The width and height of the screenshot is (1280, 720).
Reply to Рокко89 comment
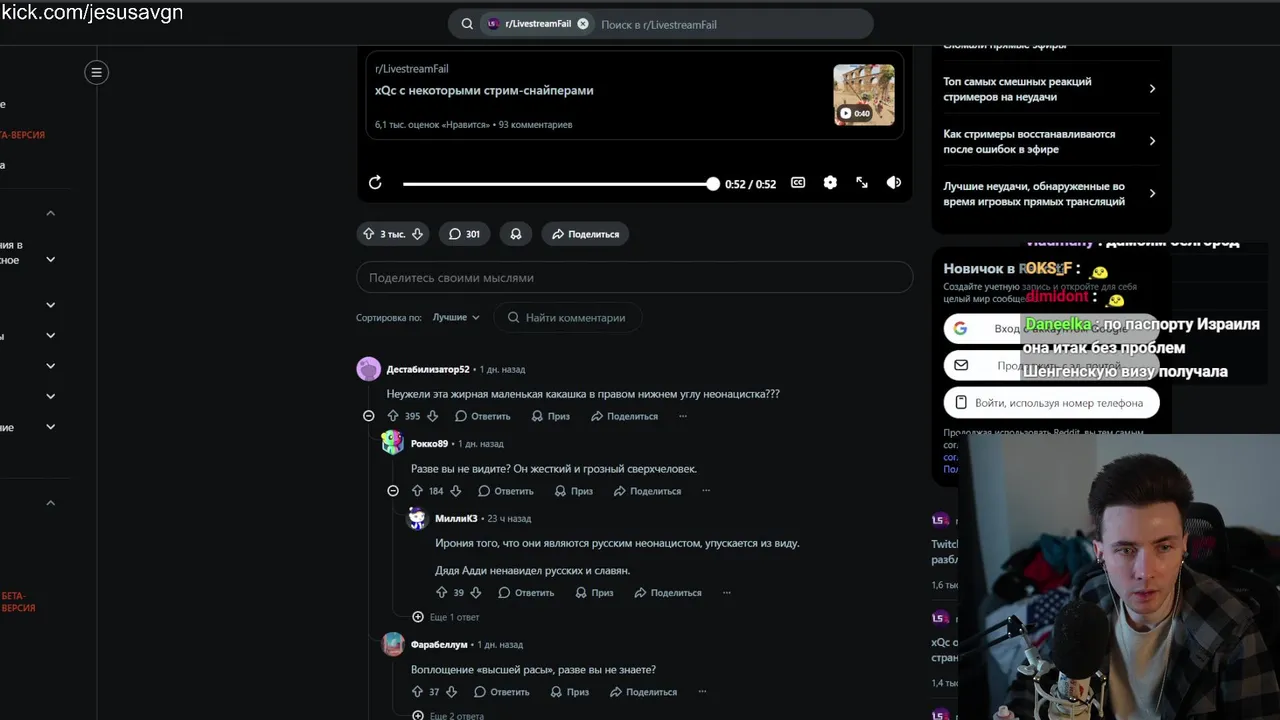pos(506,491)
